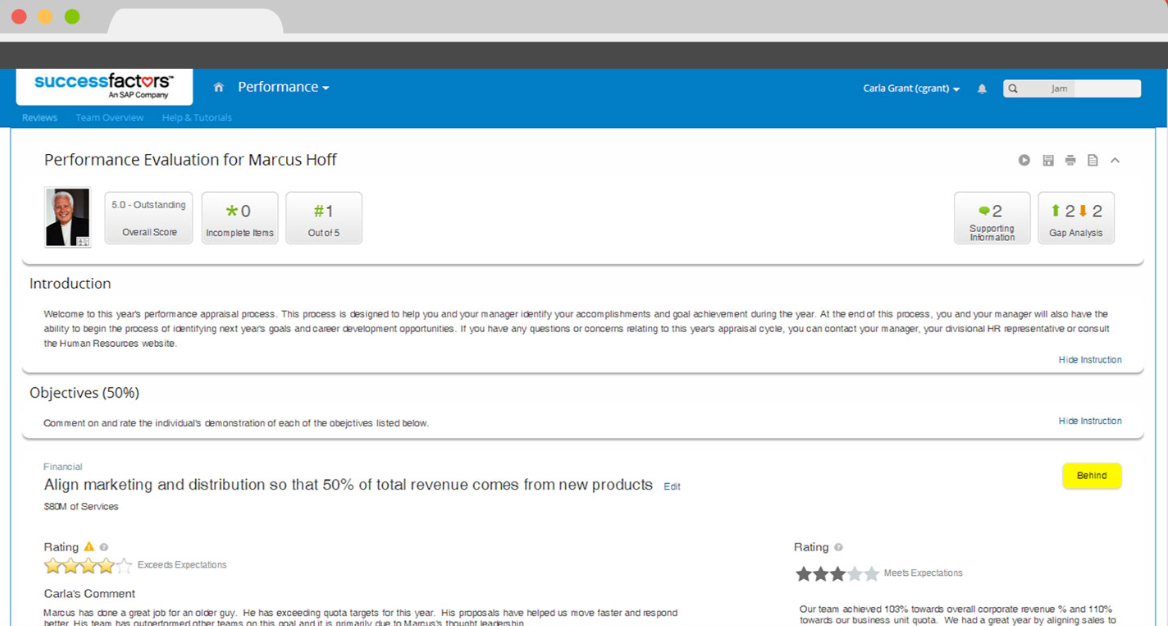Viewport: 1168px width, 626px height.
Task: Save the performance evaluation form
Action: click(x=1047, y=159)
